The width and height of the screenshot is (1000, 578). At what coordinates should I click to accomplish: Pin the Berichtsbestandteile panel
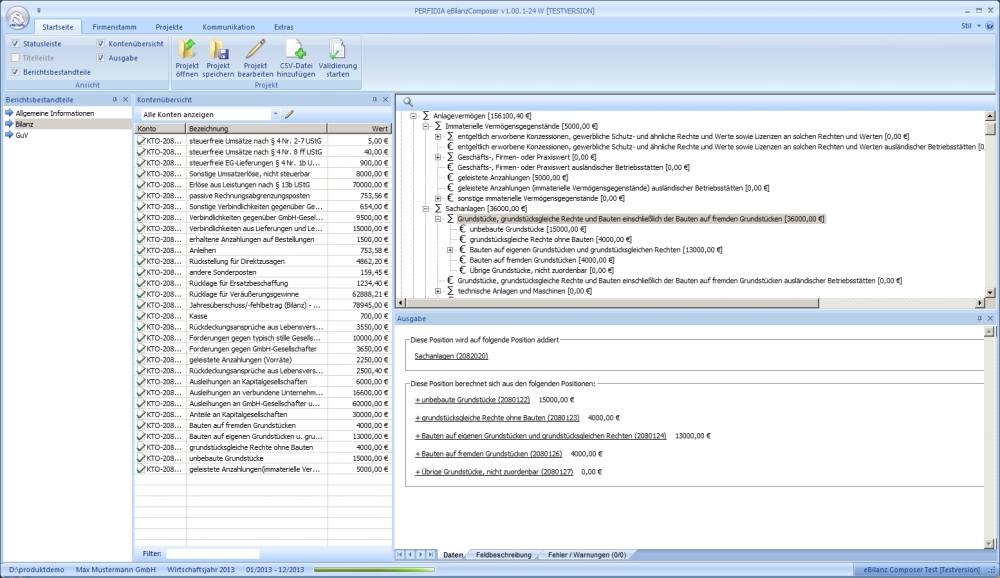click(115, 100)
